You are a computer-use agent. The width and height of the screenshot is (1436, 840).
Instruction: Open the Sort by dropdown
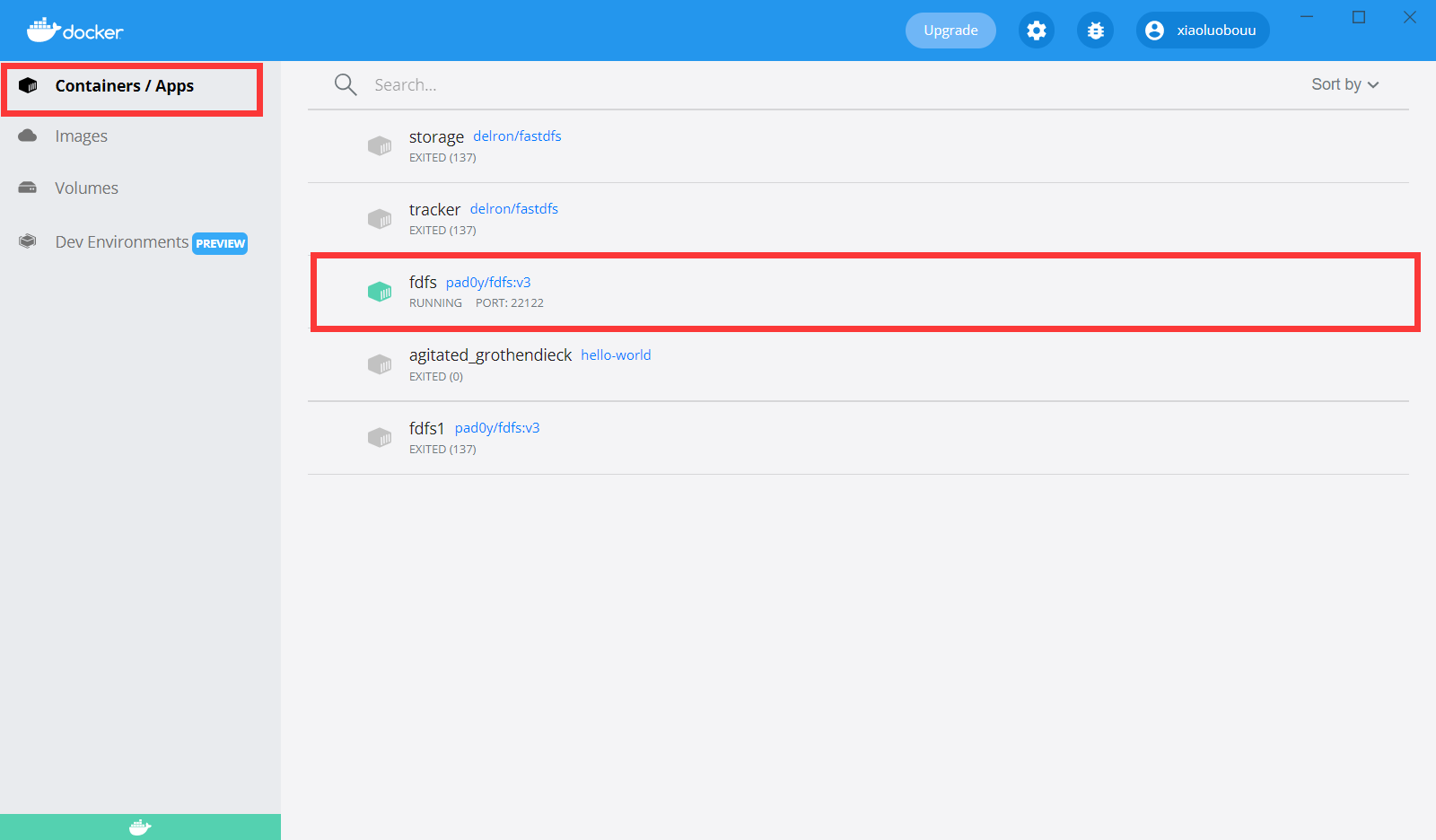point(1344,83)
